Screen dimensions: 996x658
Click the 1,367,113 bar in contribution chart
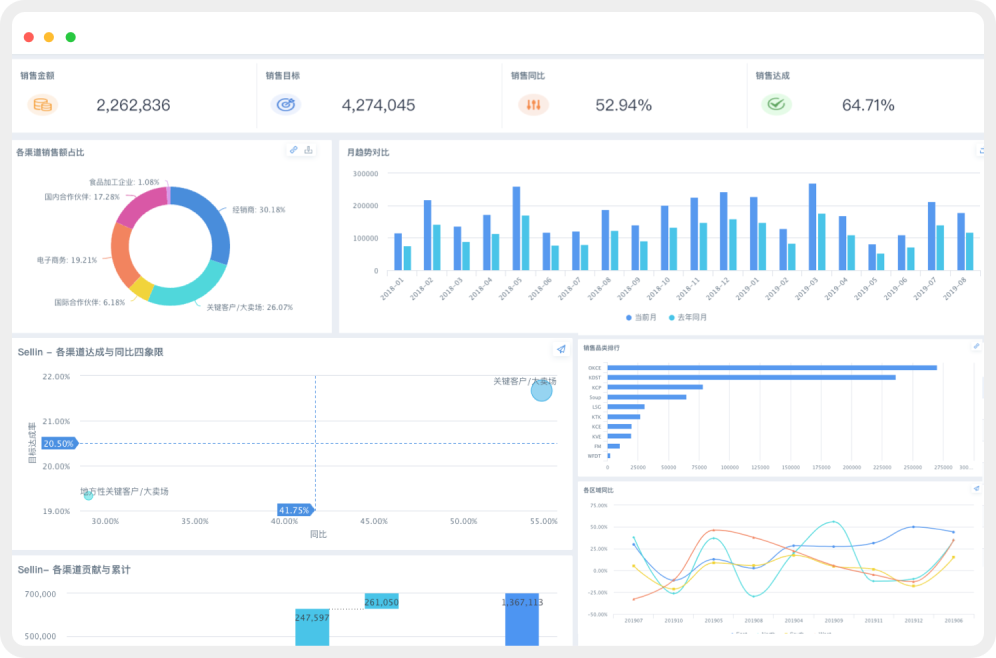point(522,620)
